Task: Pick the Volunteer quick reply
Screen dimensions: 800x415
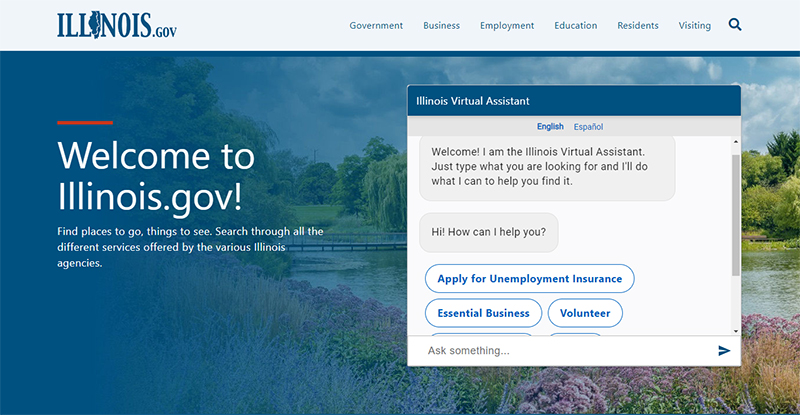Action: tap(585, 313)
